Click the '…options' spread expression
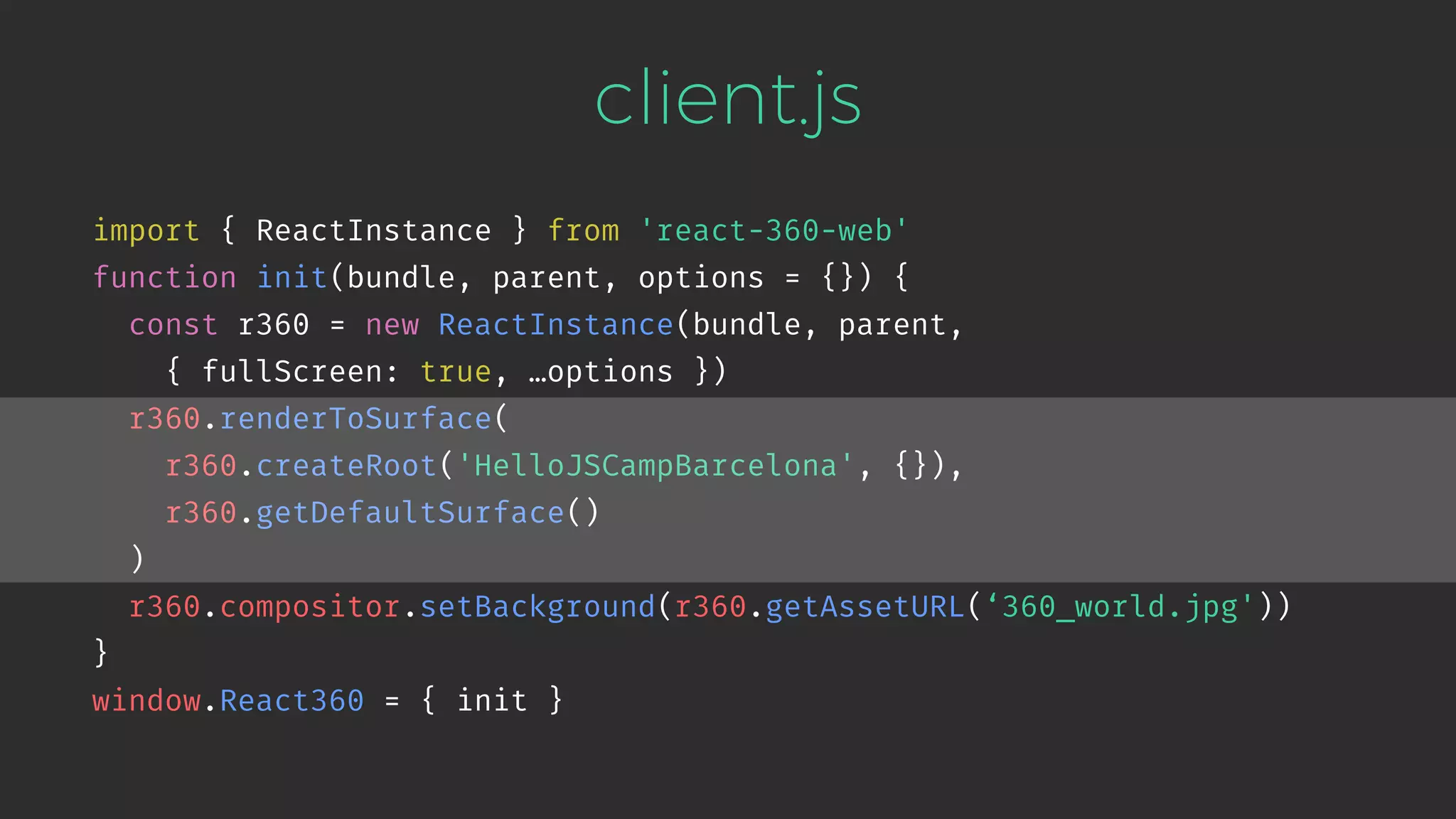 coord(601,373)
